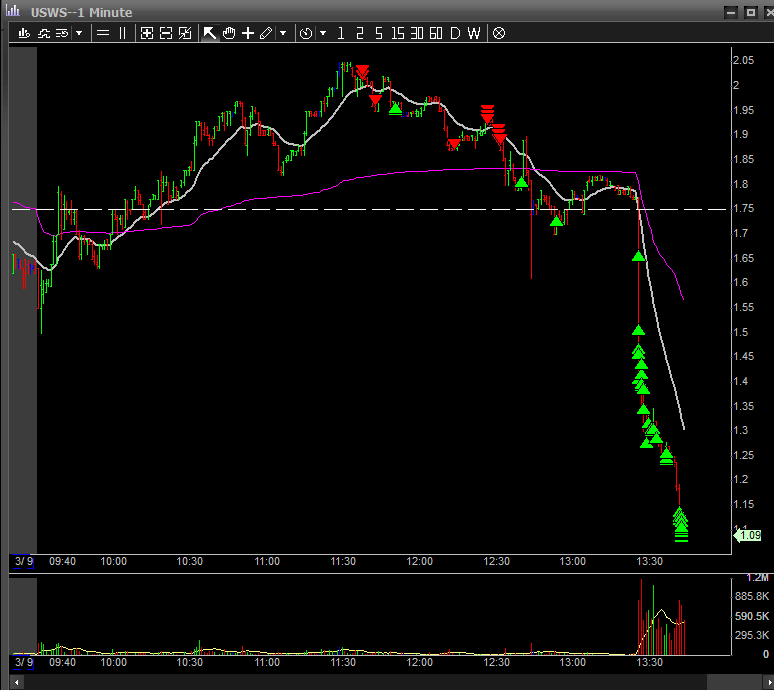The width and height of the screenshot is (774, 690).
Task: Click the circled X clear icon
Action: pyautogui.click(x=499, y=33)
